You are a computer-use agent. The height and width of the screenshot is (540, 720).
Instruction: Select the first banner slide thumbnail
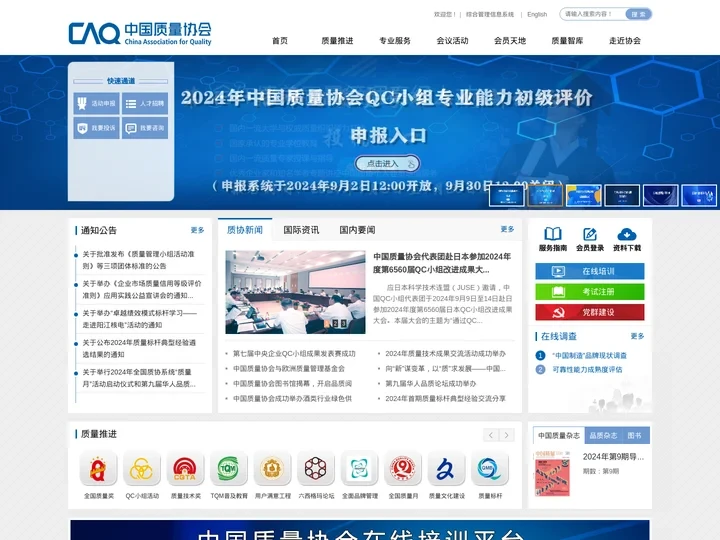click(506, 195)
